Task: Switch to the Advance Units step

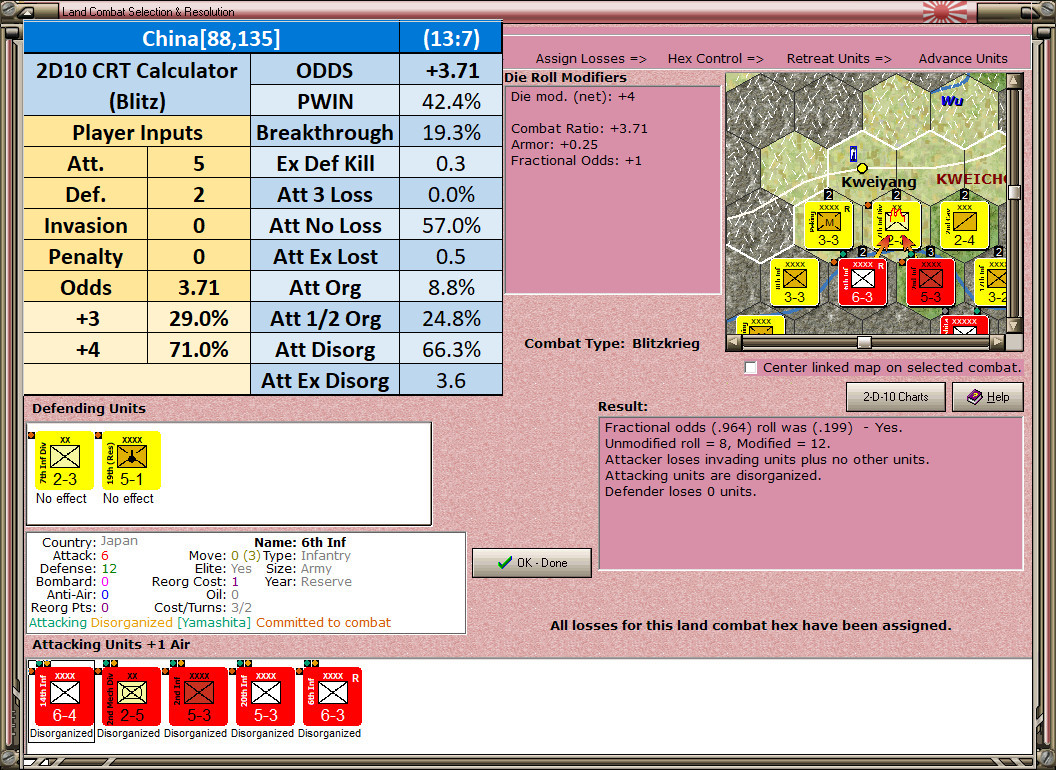Action: 963,59
